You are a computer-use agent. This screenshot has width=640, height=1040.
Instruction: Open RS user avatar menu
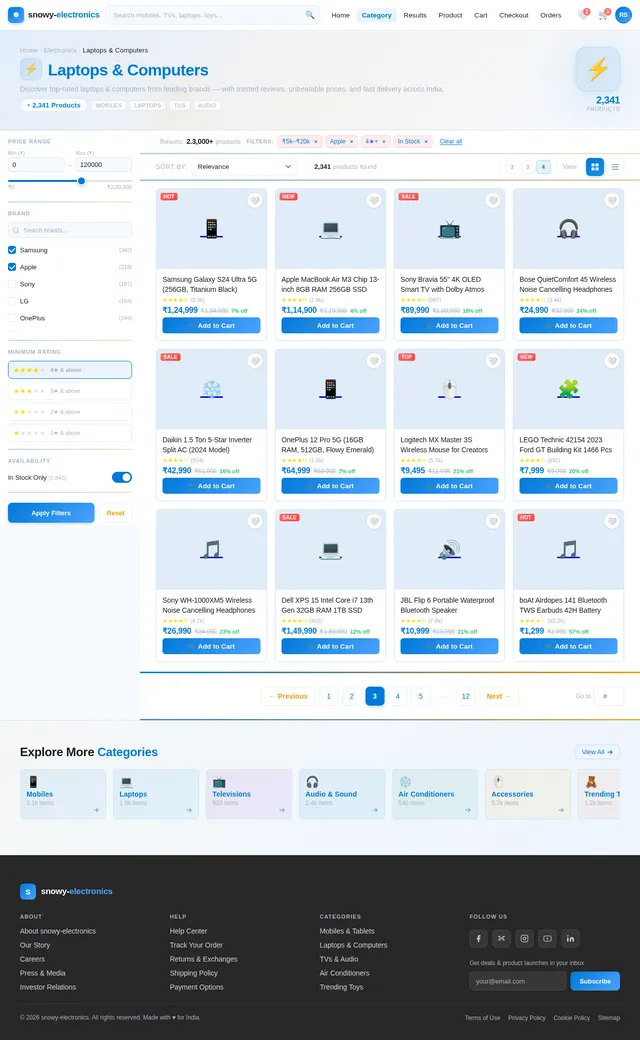tap(623, 15)
